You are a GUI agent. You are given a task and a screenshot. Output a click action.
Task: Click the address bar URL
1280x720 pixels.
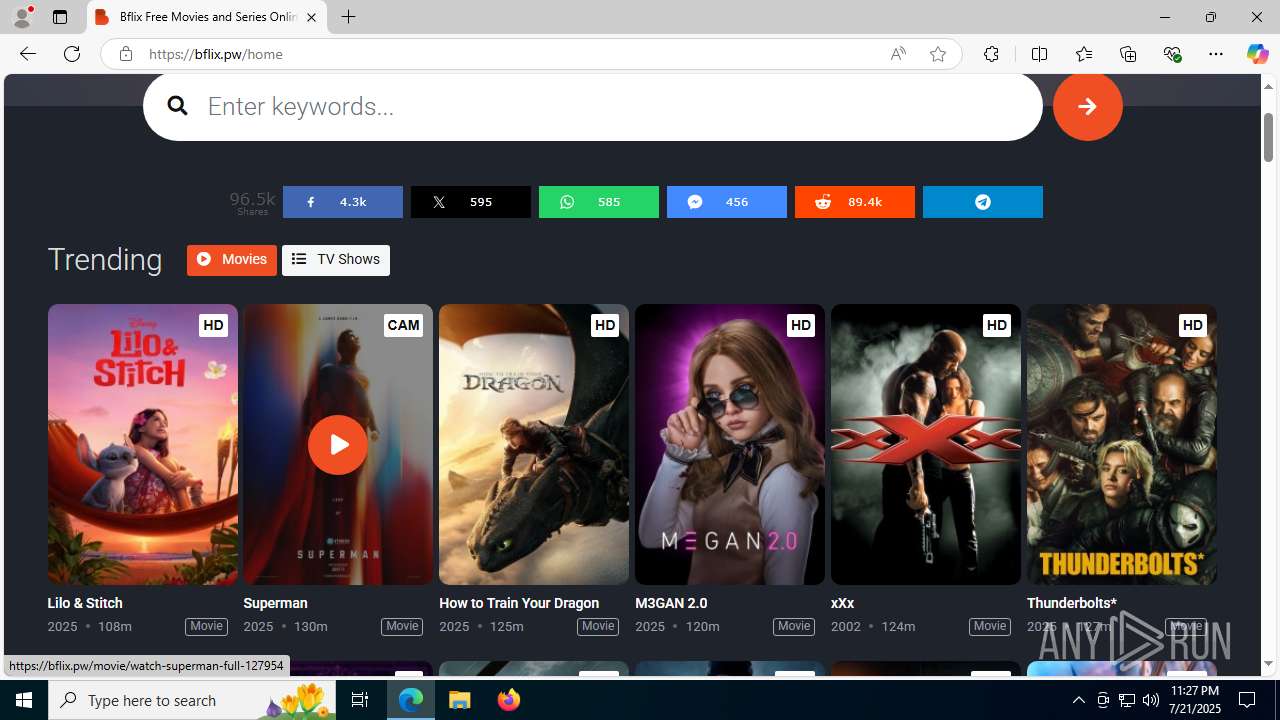click(215, 54)
